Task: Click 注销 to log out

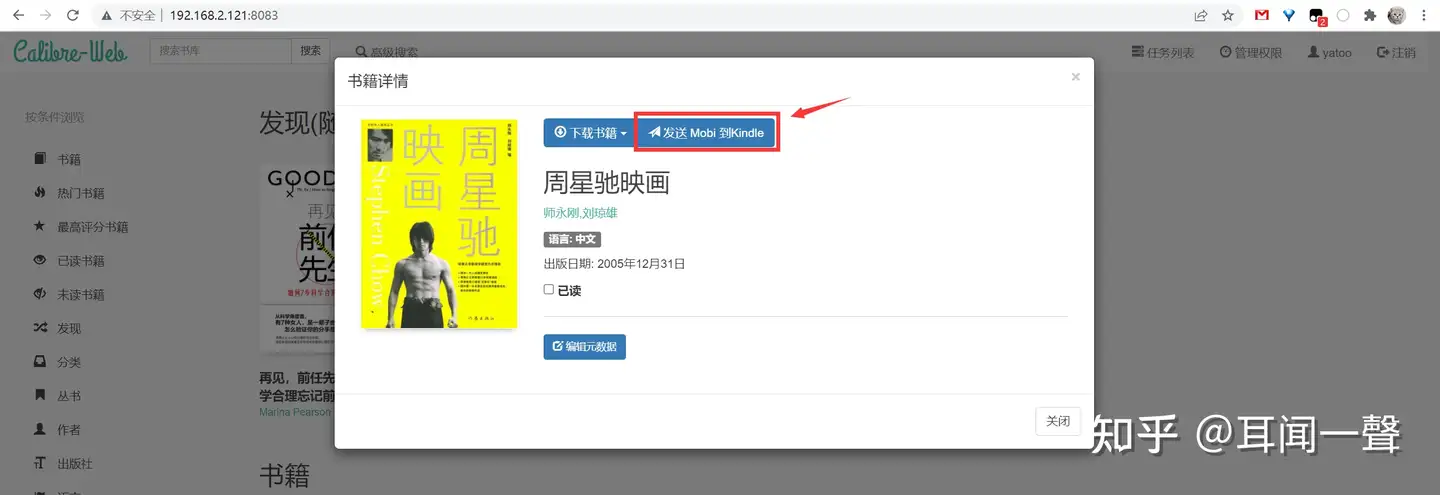Action: pos(1396,52)
